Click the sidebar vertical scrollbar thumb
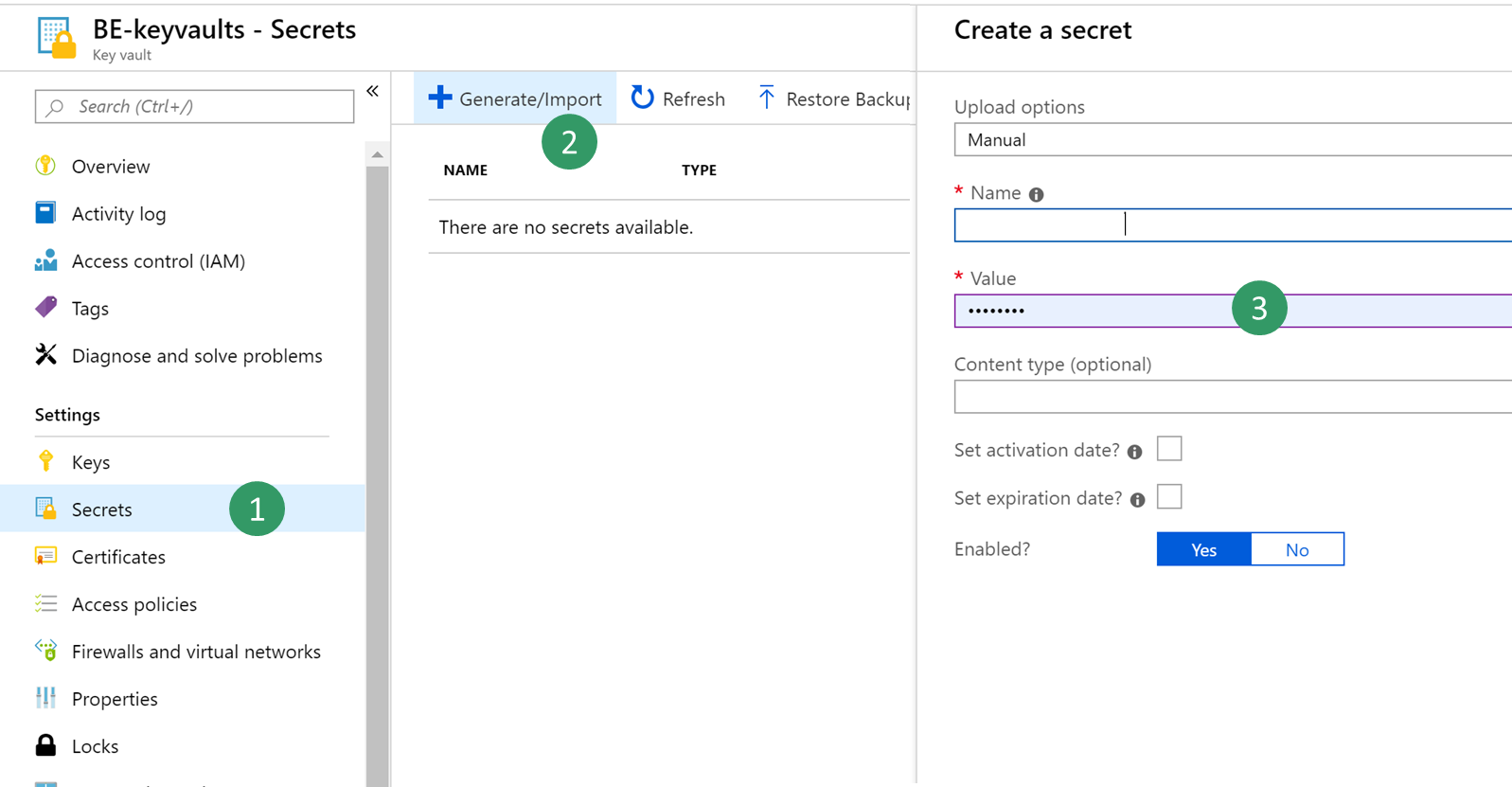Image resolution: width=1512 pixels, height=787 pixels. point(378,476)
